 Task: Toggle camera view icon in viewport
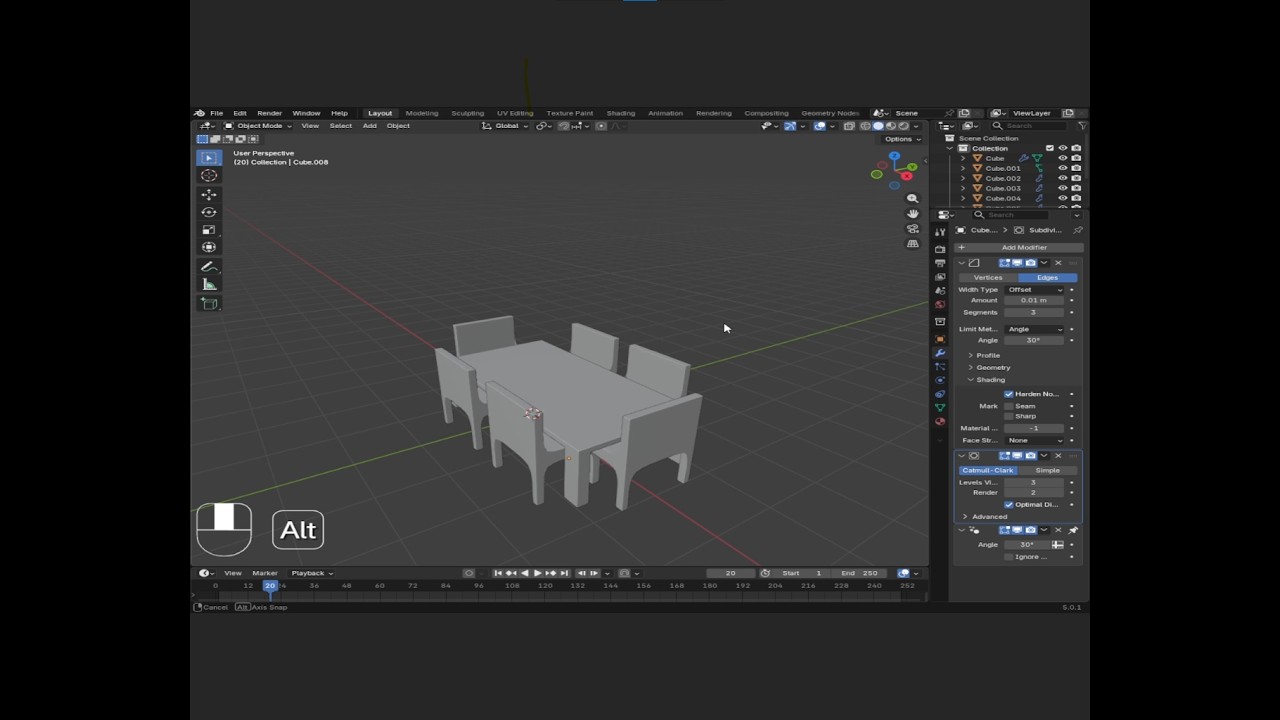point(912,229)
